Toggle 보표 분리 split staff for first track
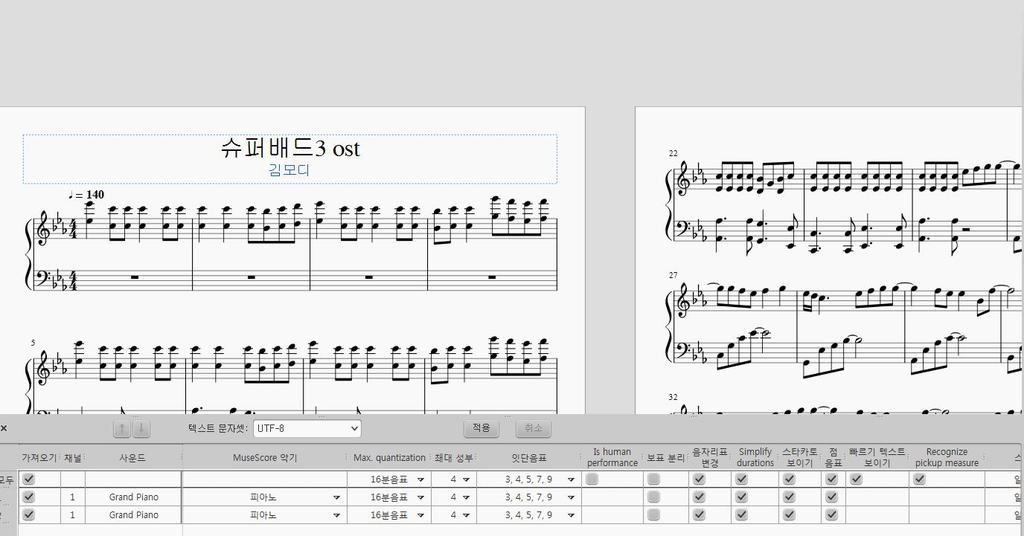 653,497
